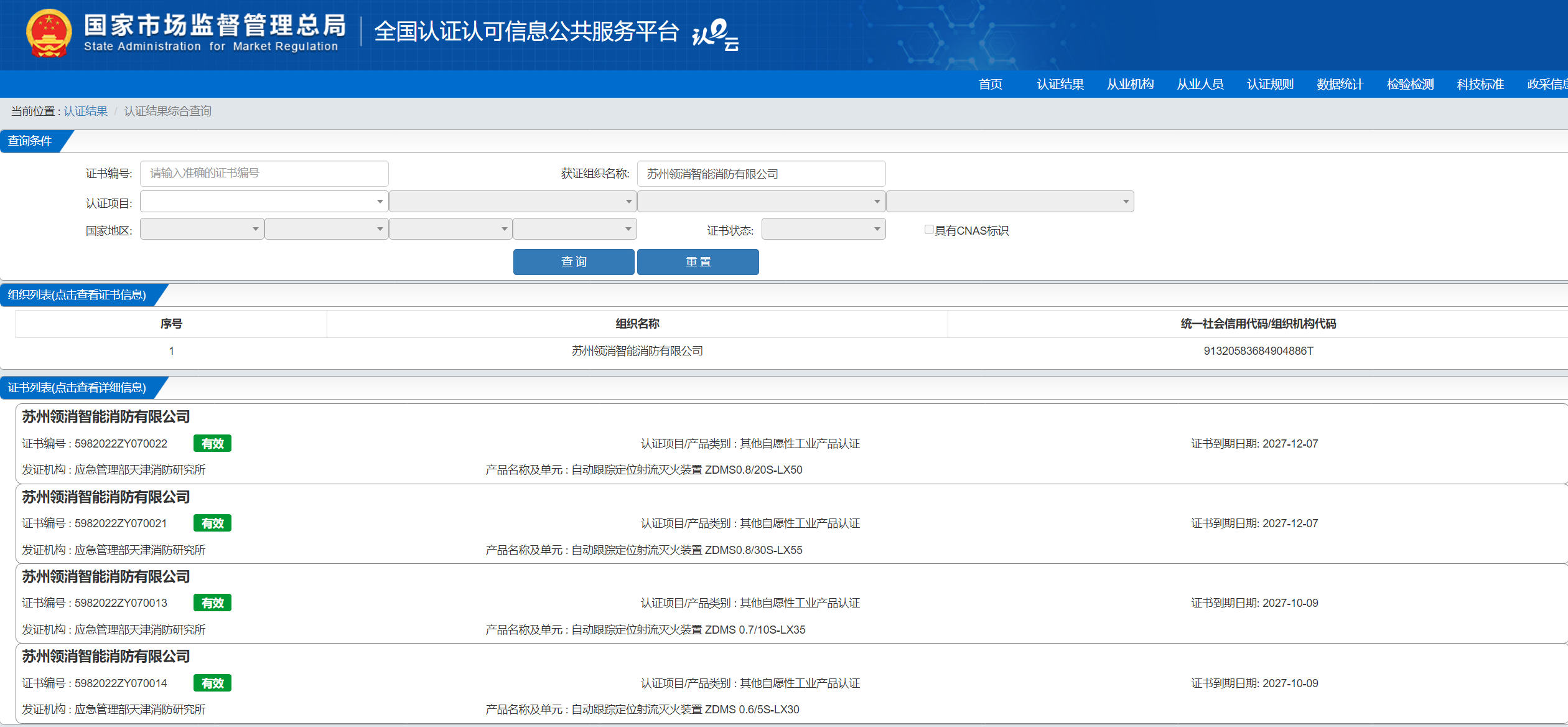Click 有效 badge of certificate 5982022ZY070022
The height and width of the screenshot is (727, 1568).
tap(212, 443)
